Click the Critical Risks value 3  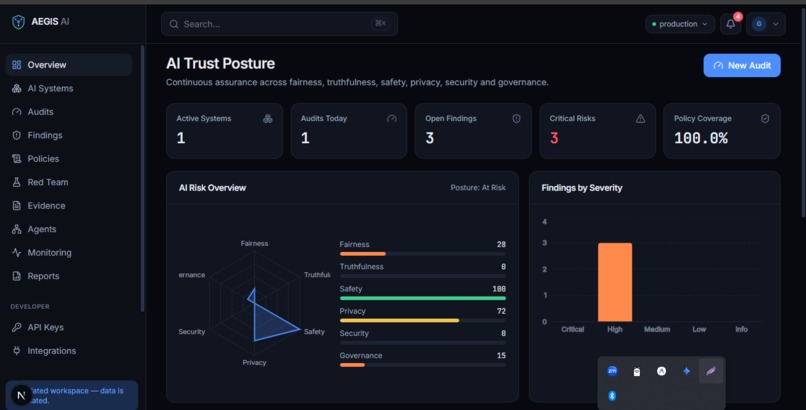click(554, 138)
